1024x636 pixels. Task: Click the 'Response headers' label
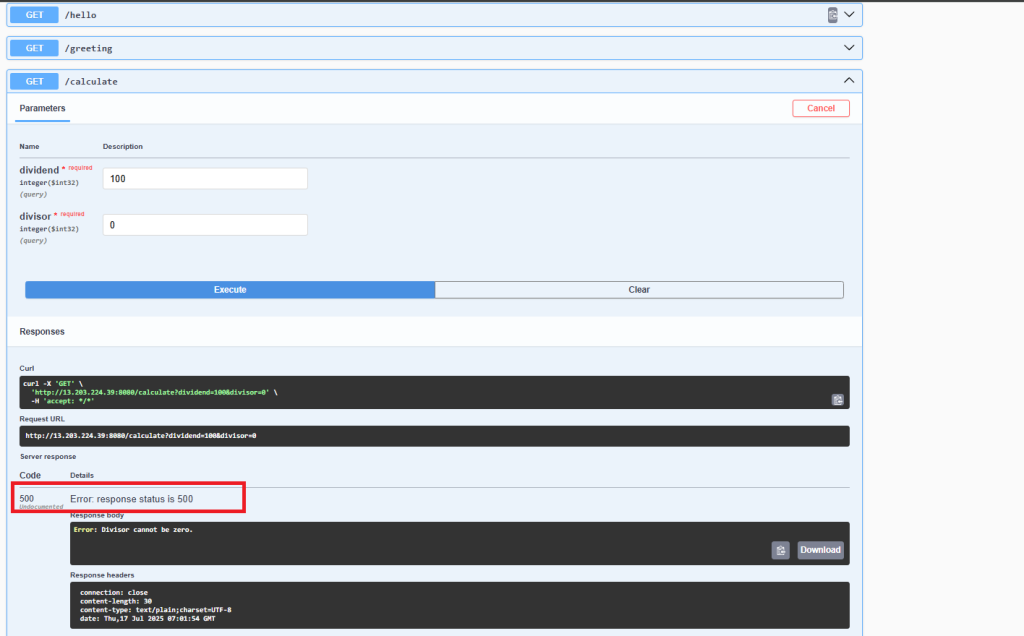102,575
